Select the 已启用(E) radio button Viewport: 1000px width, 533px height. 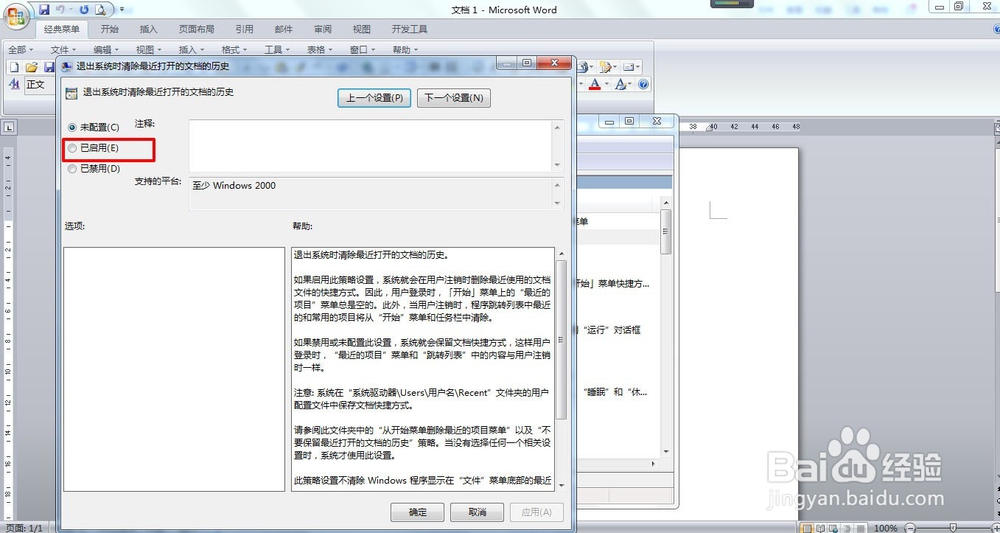tap(72, 148)
